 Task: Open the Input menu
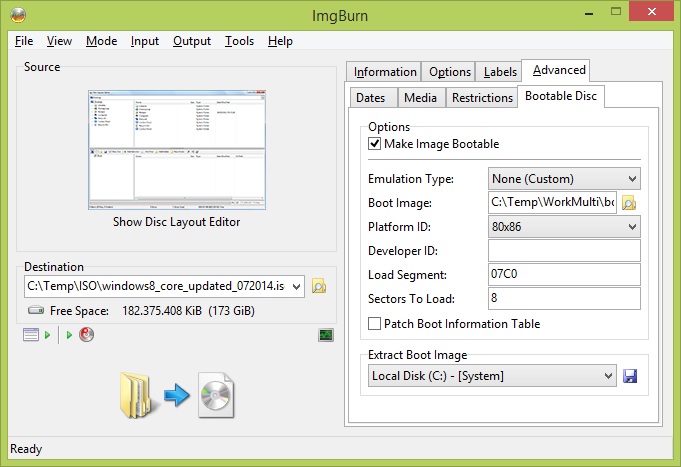pyautogui.click(x=145, y=41)
